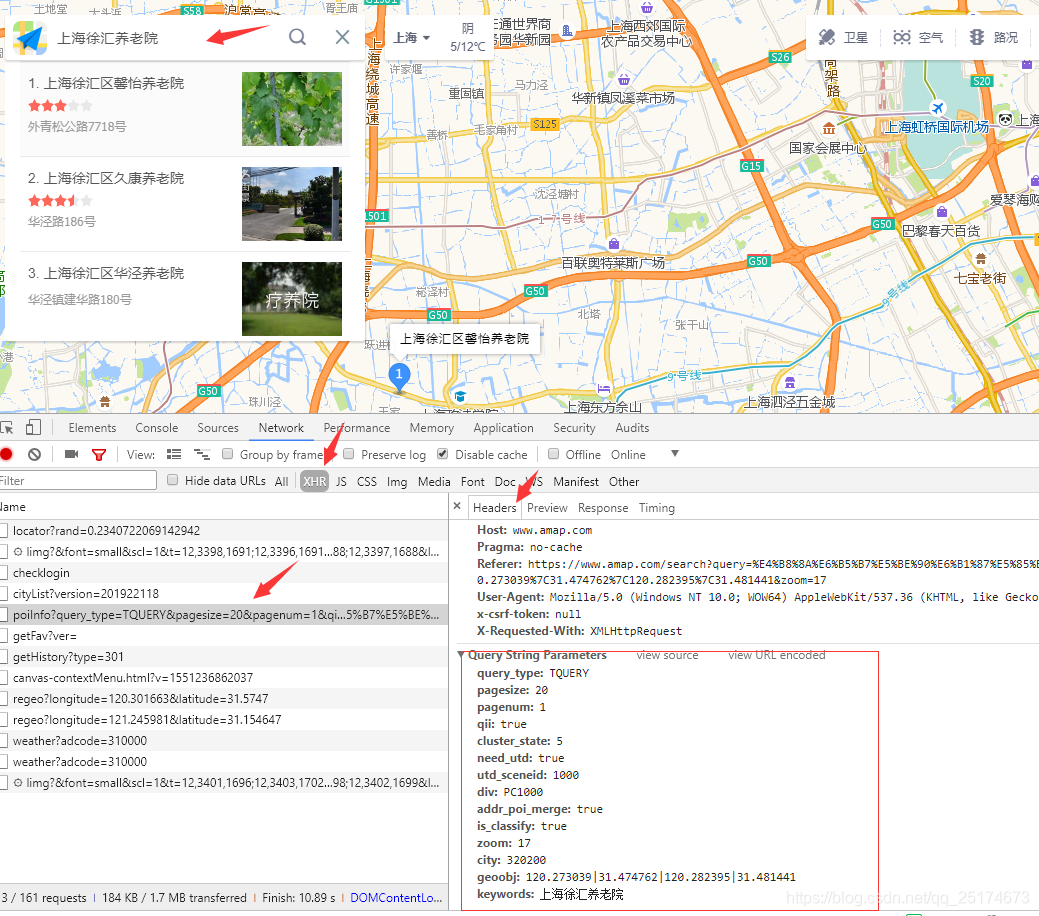Toggle the device toolbar icon

pyautogui.click(x=33, y=428)
